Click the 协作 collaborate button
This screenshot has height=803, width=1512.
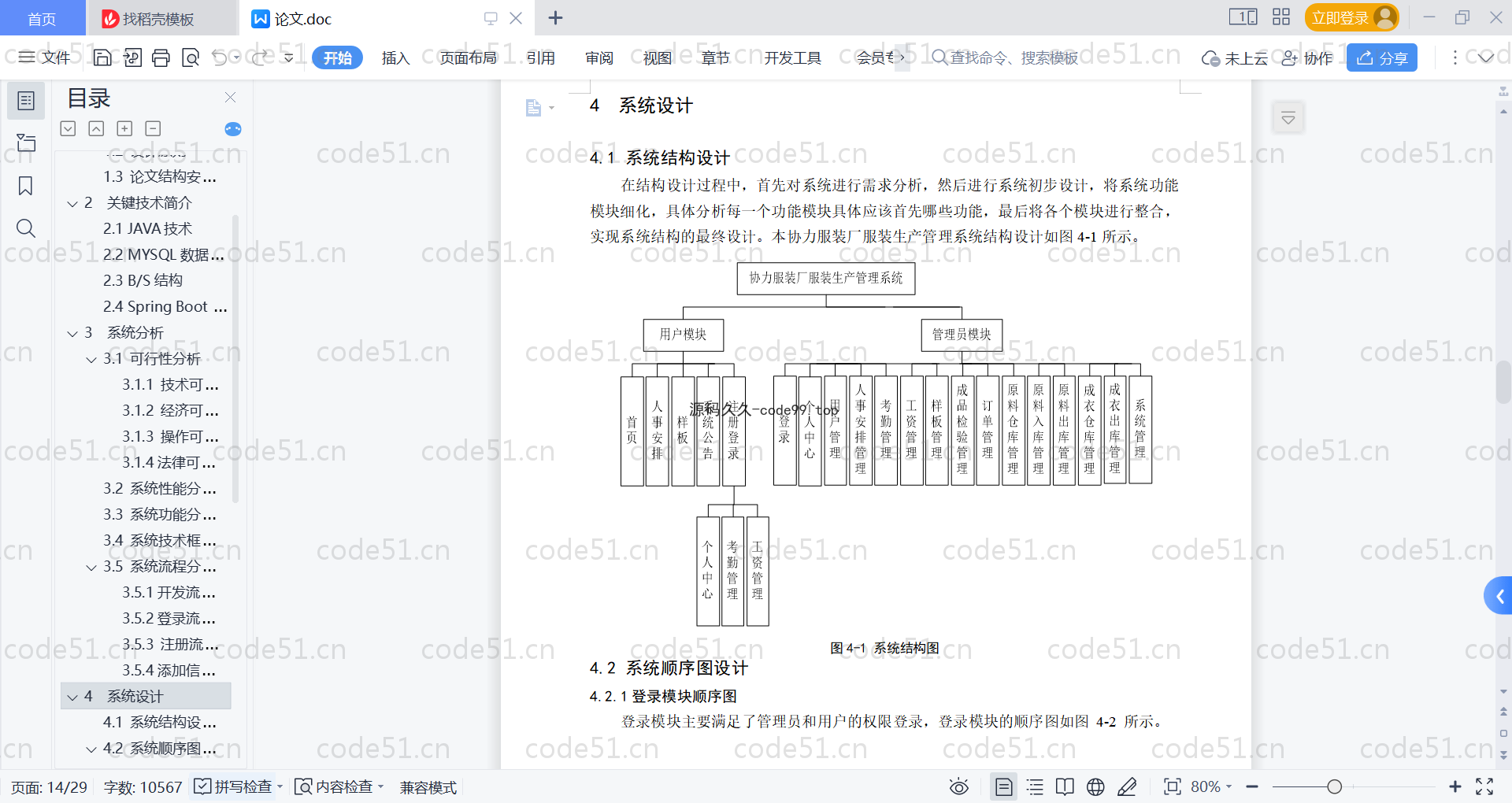(x=1307, y=57)
